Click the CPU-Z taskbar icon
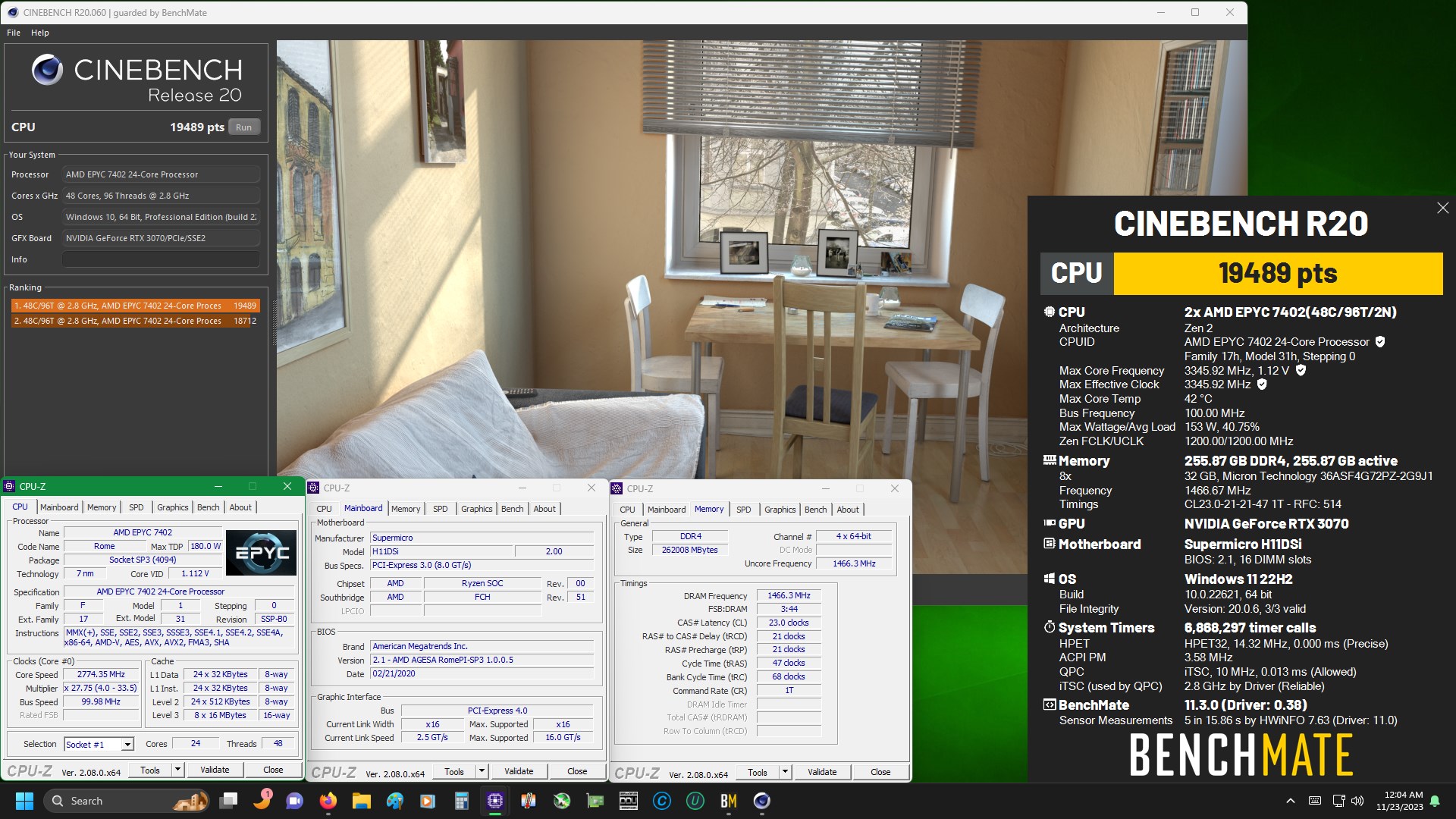 (495, 801)
